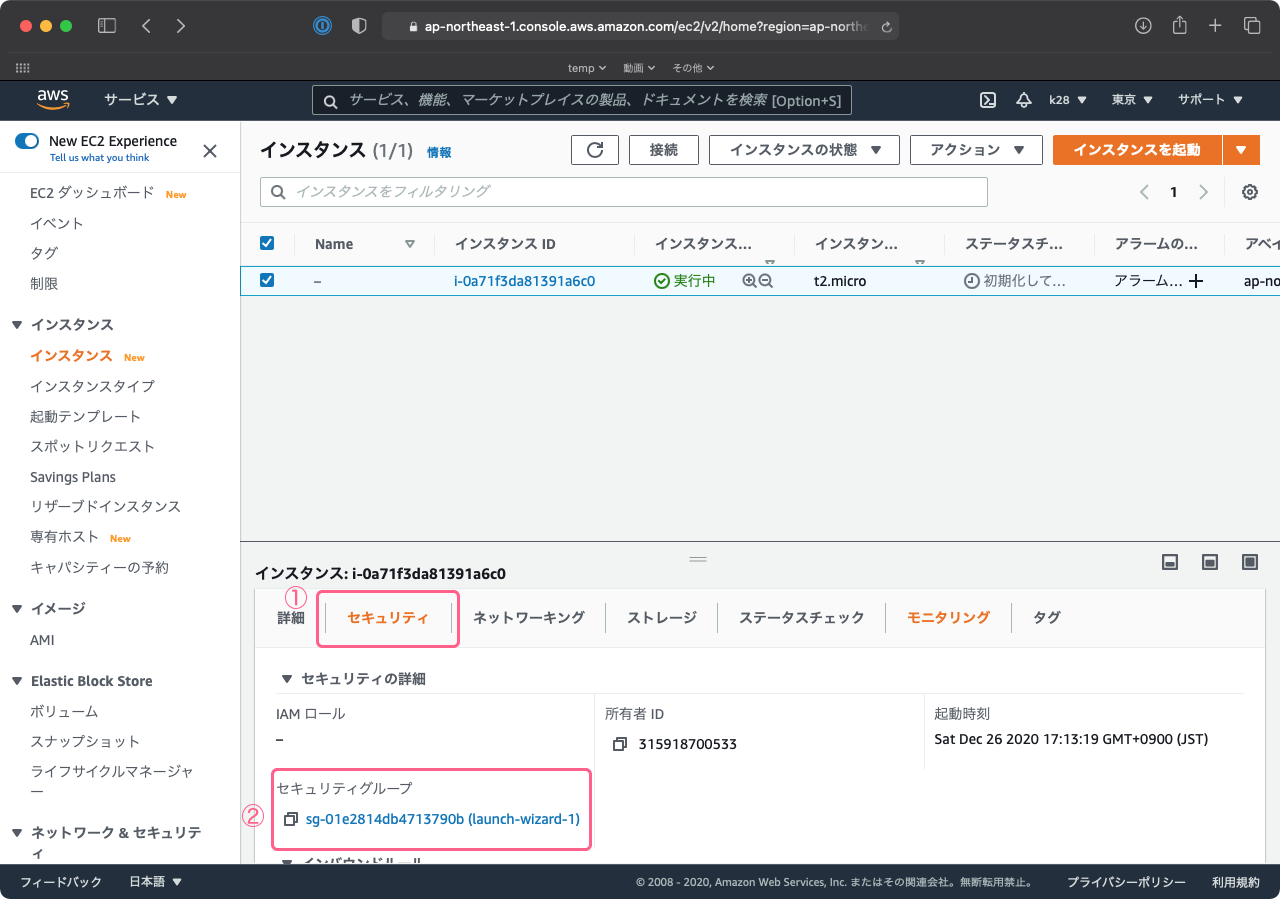The width and height of the screenshot is (1280, 900).
Task: Click the instance filter search field
Action: (624, 192)
